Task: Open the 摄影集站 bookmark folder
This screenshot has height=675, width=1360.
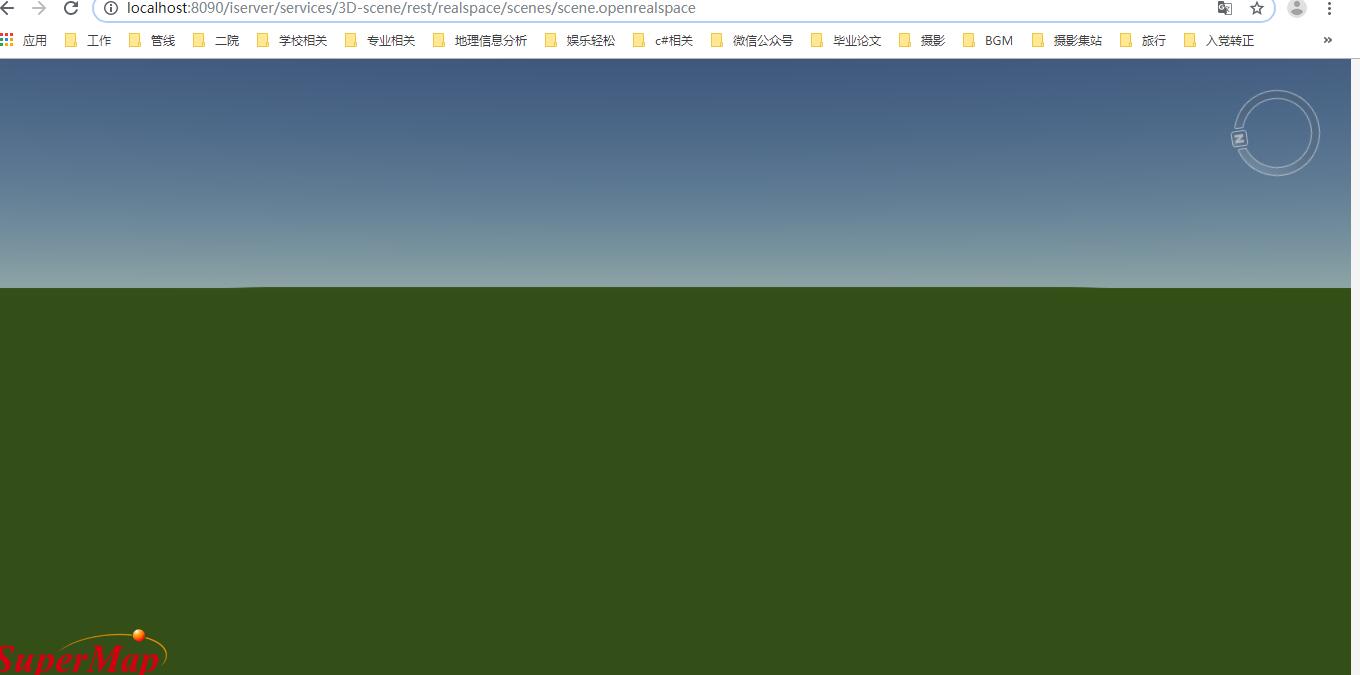Action: tap(1067, 40)
